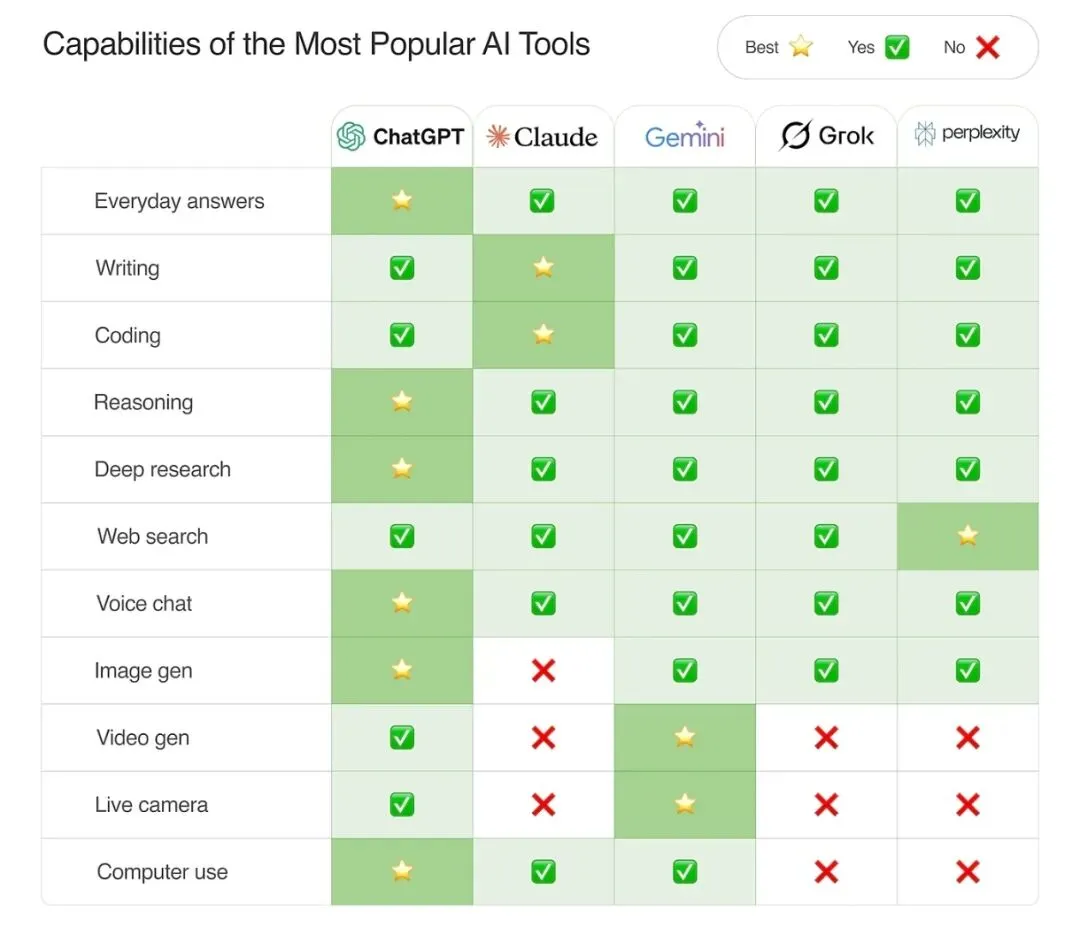This screenshot has width=1080, height=928.
Task: Click the red X for Claude Image gen
Action: tap(543, 671)
